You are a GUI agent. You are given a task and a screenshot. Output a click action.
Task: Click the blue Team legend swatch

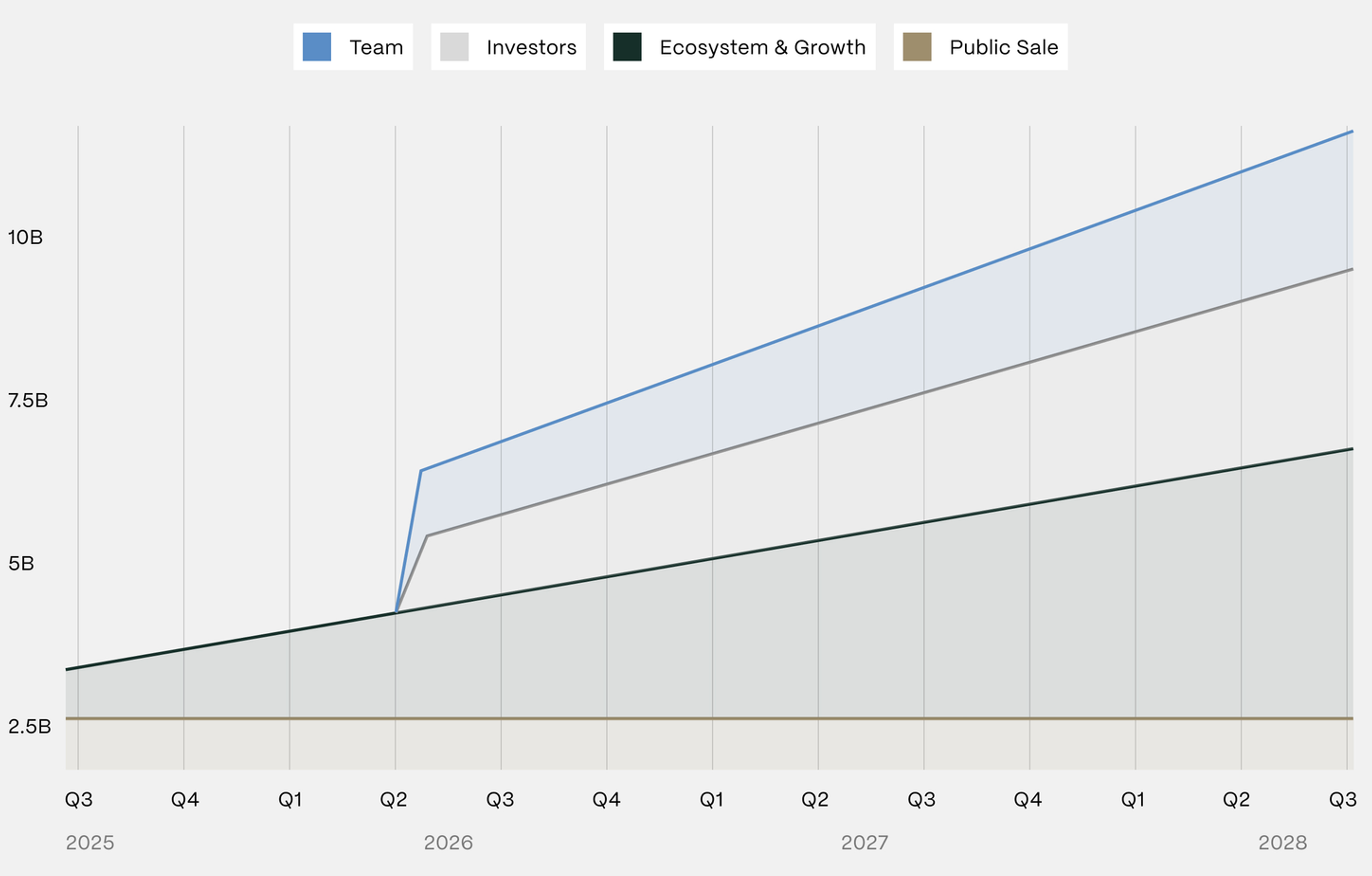tap(317, 47)
